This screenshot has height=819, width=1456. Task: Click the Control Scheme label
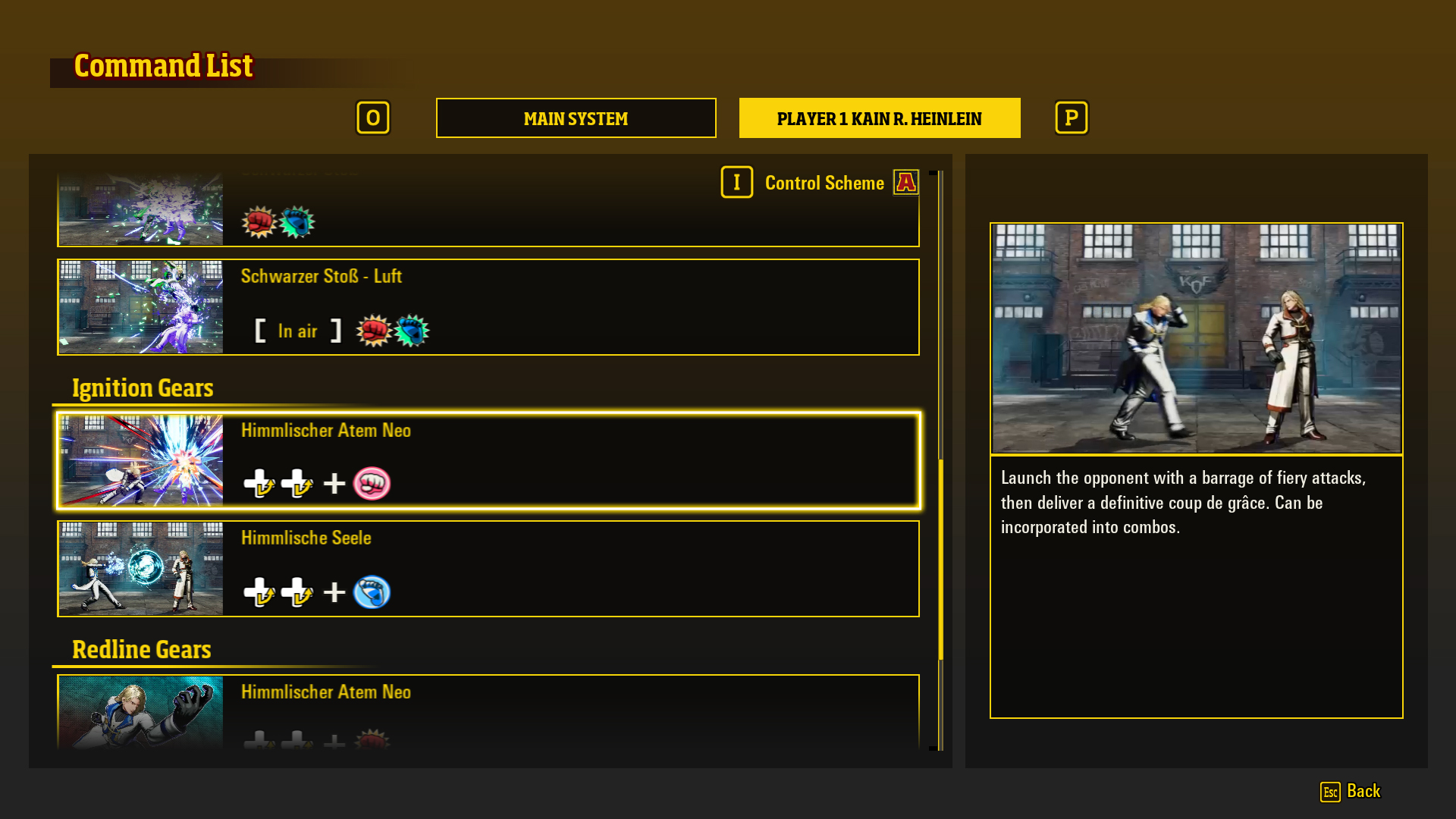point(824,183)
